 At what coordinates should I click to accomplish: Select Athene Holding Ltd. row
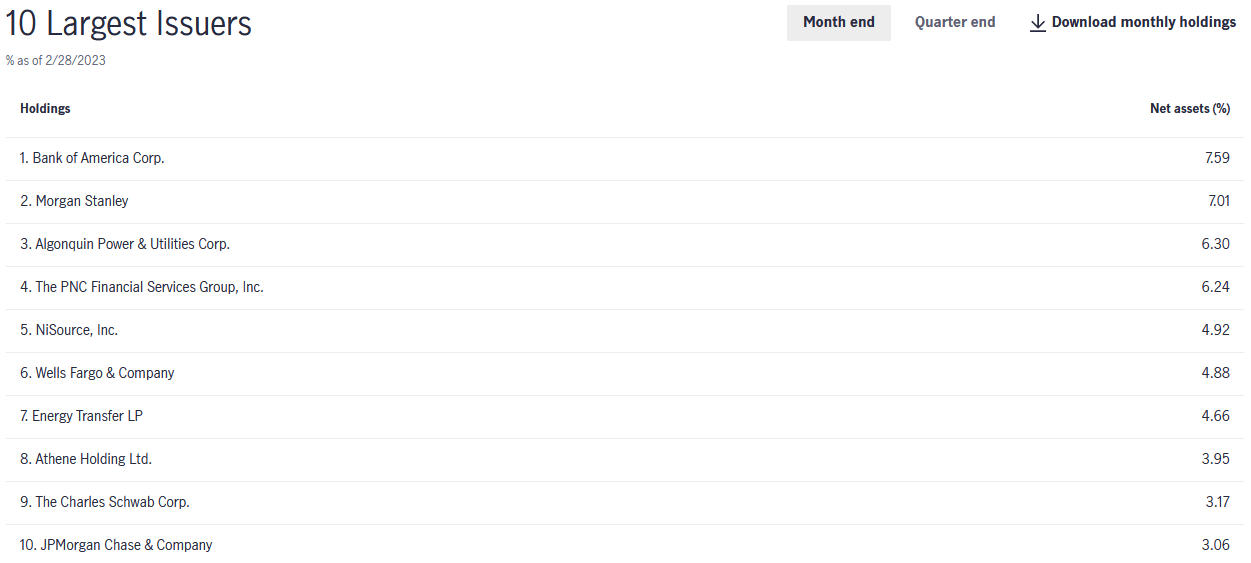[625, 459]
